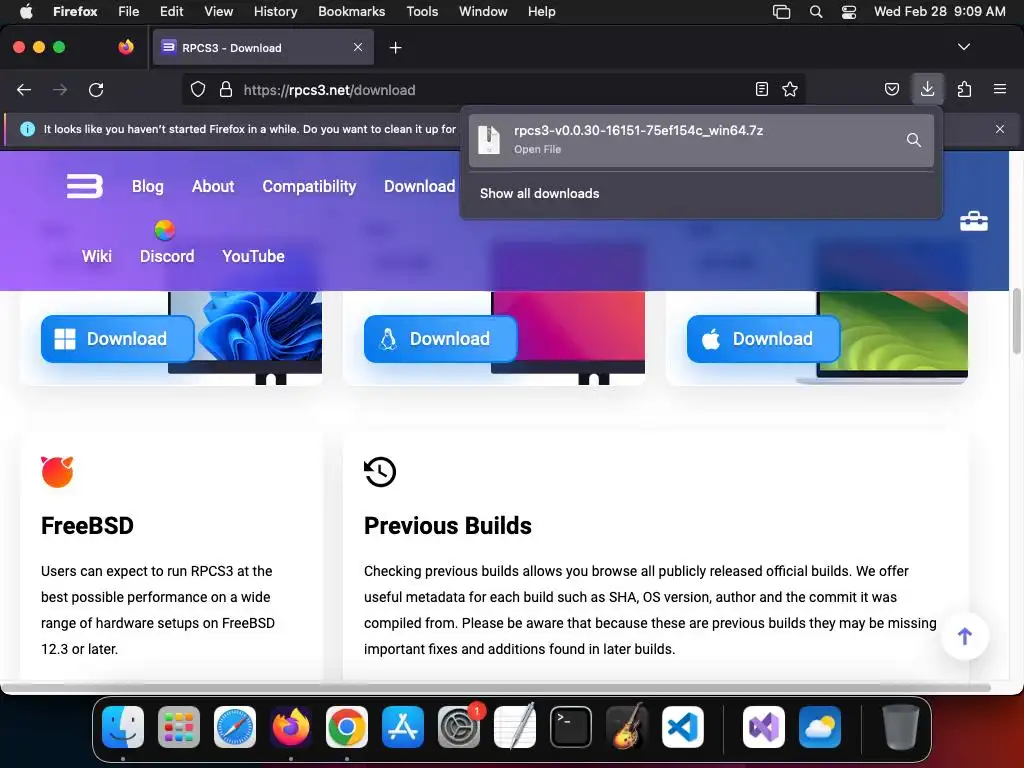The image size is (1024, 768).
Task: Open the toolbox icon in site header
Action: [x=974, y=221]
